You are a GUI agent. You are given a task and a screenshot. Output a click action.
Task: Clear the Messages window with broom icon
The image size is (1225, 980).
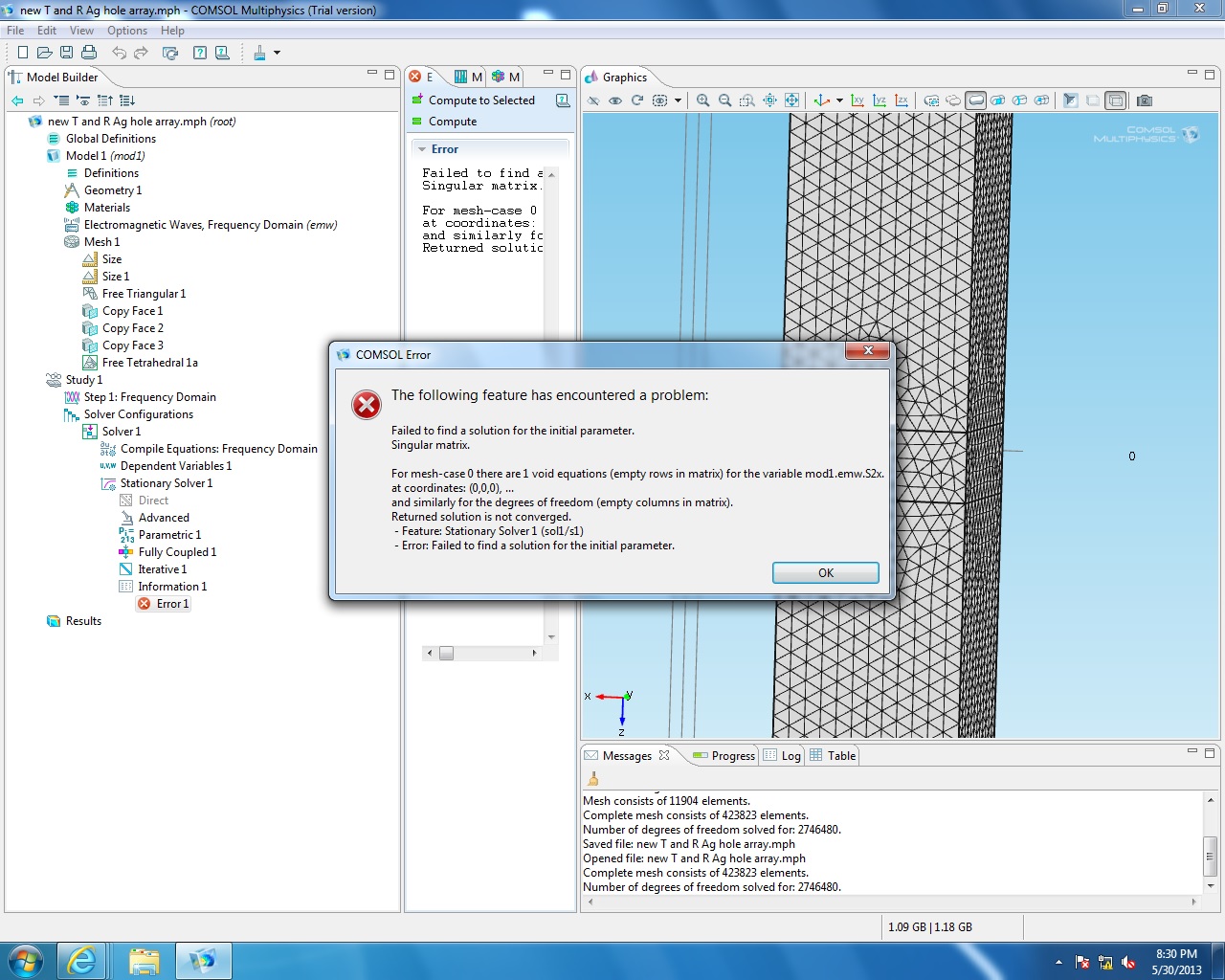593,779
